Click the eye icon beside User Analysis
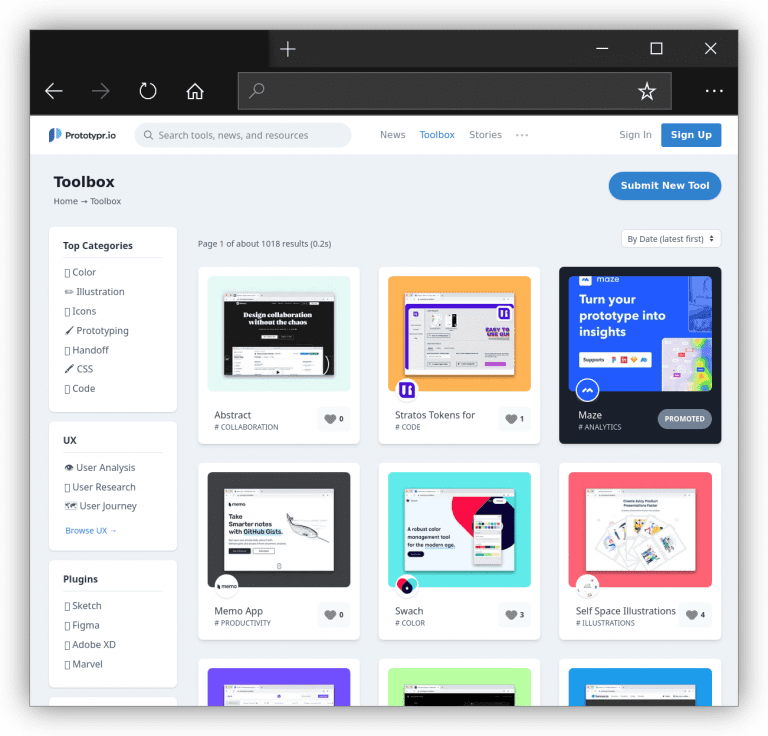 [69, 468]
